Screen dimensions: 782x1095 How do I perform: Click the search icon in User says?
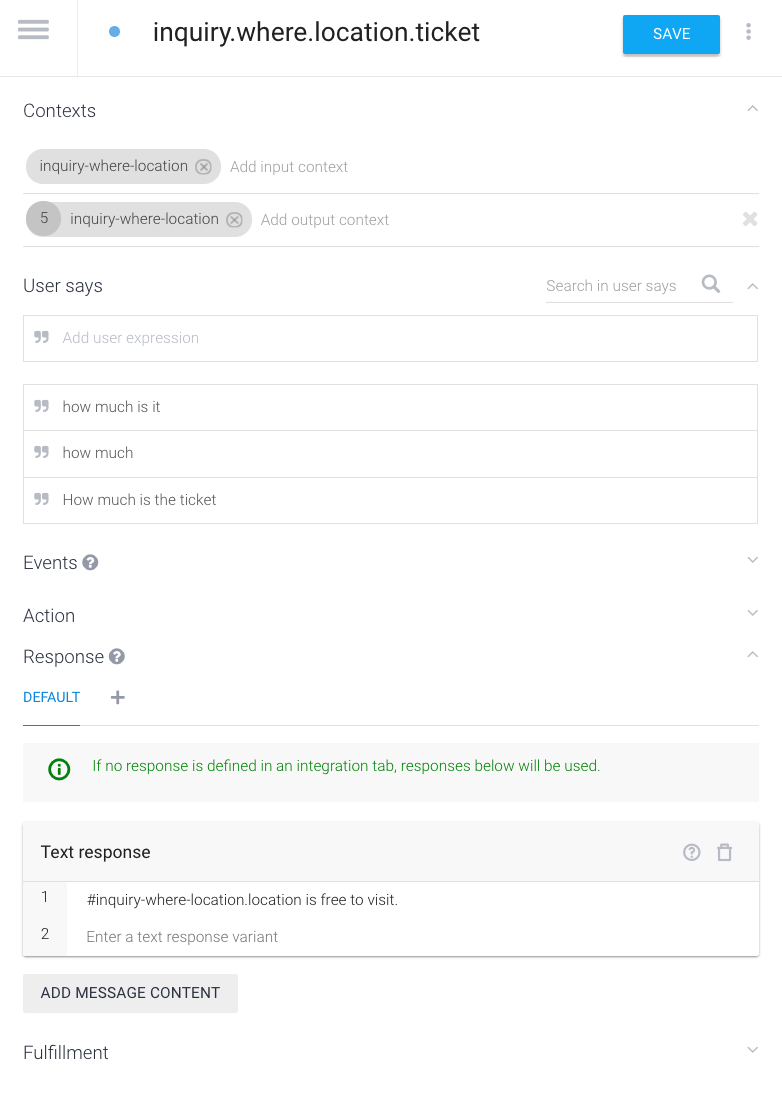coord(711,285)
